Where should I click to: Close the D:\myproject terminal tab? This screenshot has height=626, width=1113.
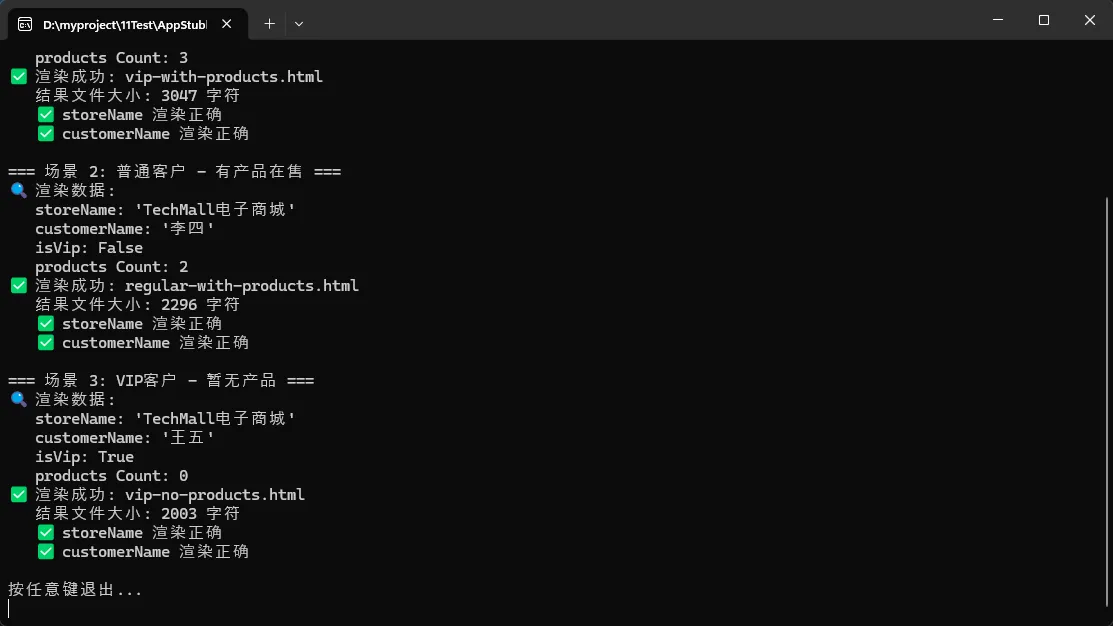(x=226, y=23)
